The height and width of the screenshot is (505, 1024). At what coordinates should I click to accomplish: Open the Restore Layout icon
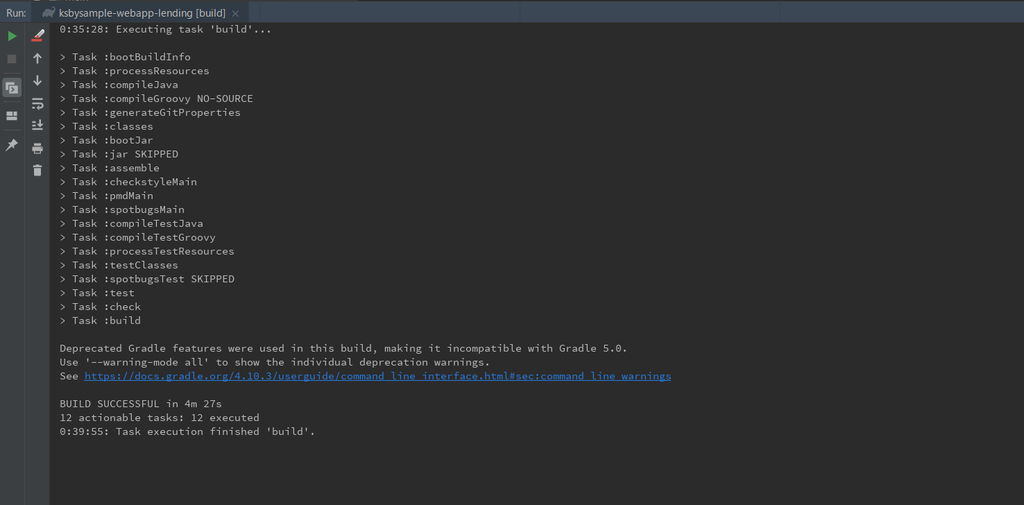pos(12,116)
